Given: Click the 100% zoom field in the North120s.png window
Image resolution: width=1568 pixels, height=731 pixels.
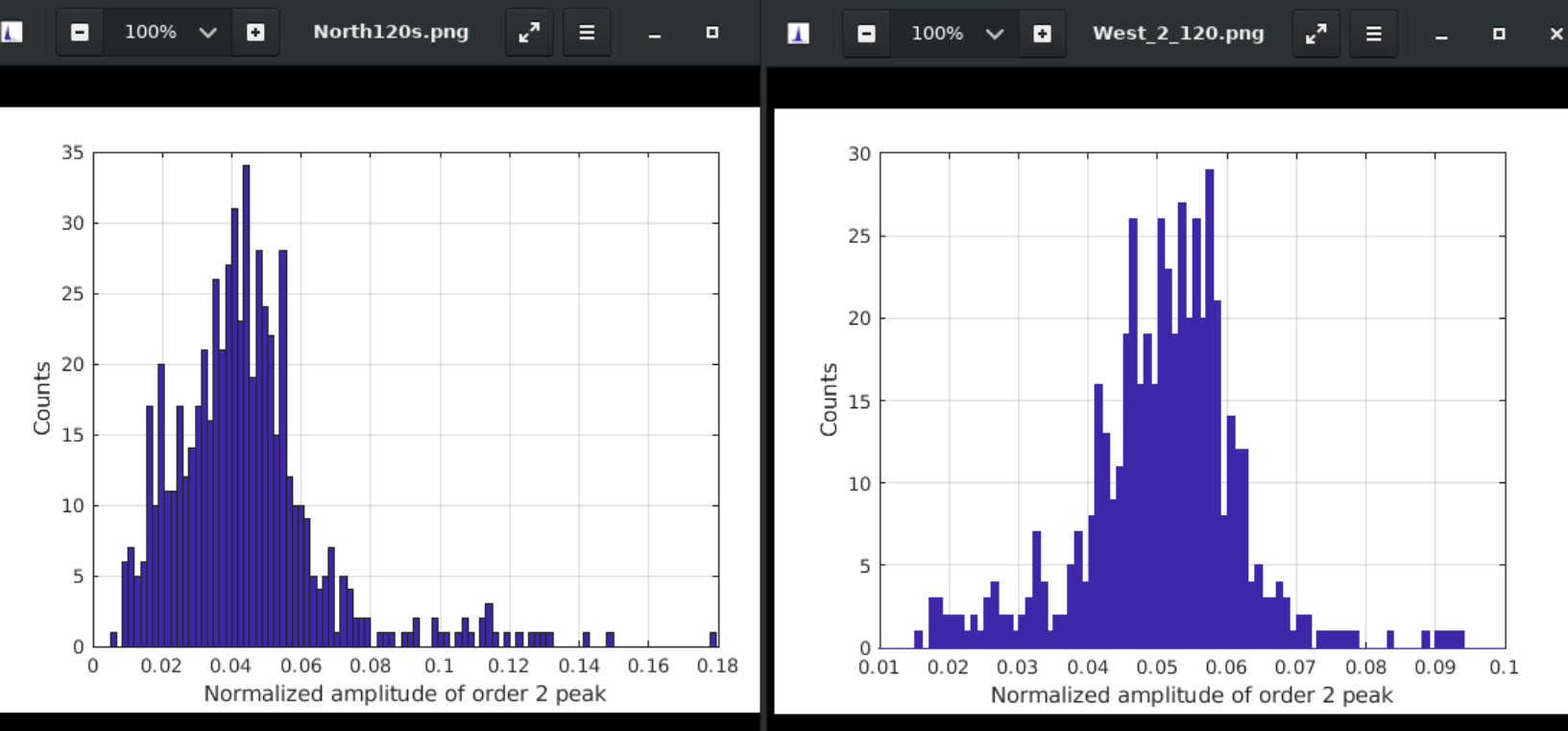Looking at the screenshot, I should (x=151, y=33).
